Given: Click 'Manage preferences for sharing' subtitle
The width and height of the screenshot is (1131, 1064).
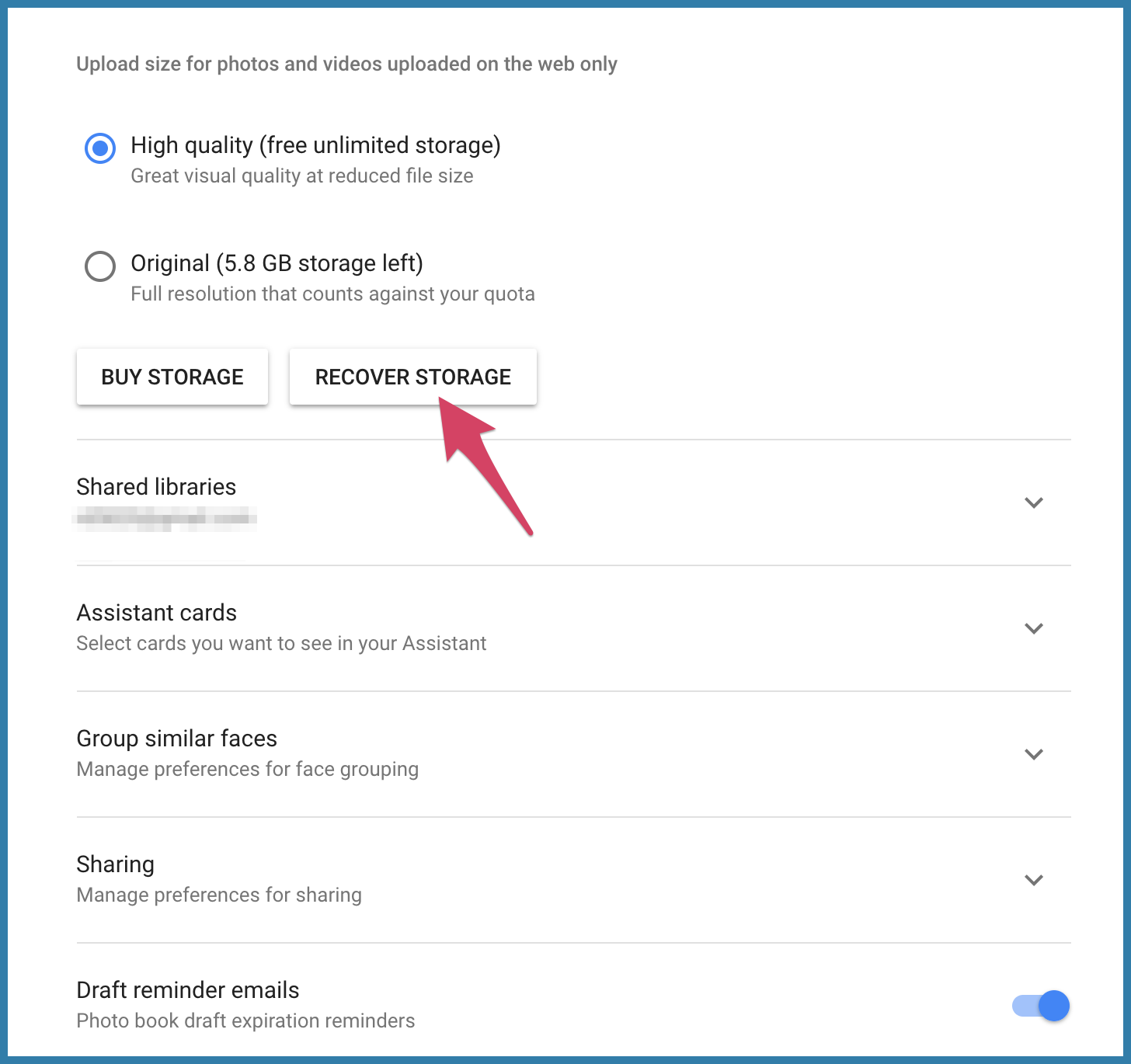Looking at the screenshot, I should coord(219,895).
